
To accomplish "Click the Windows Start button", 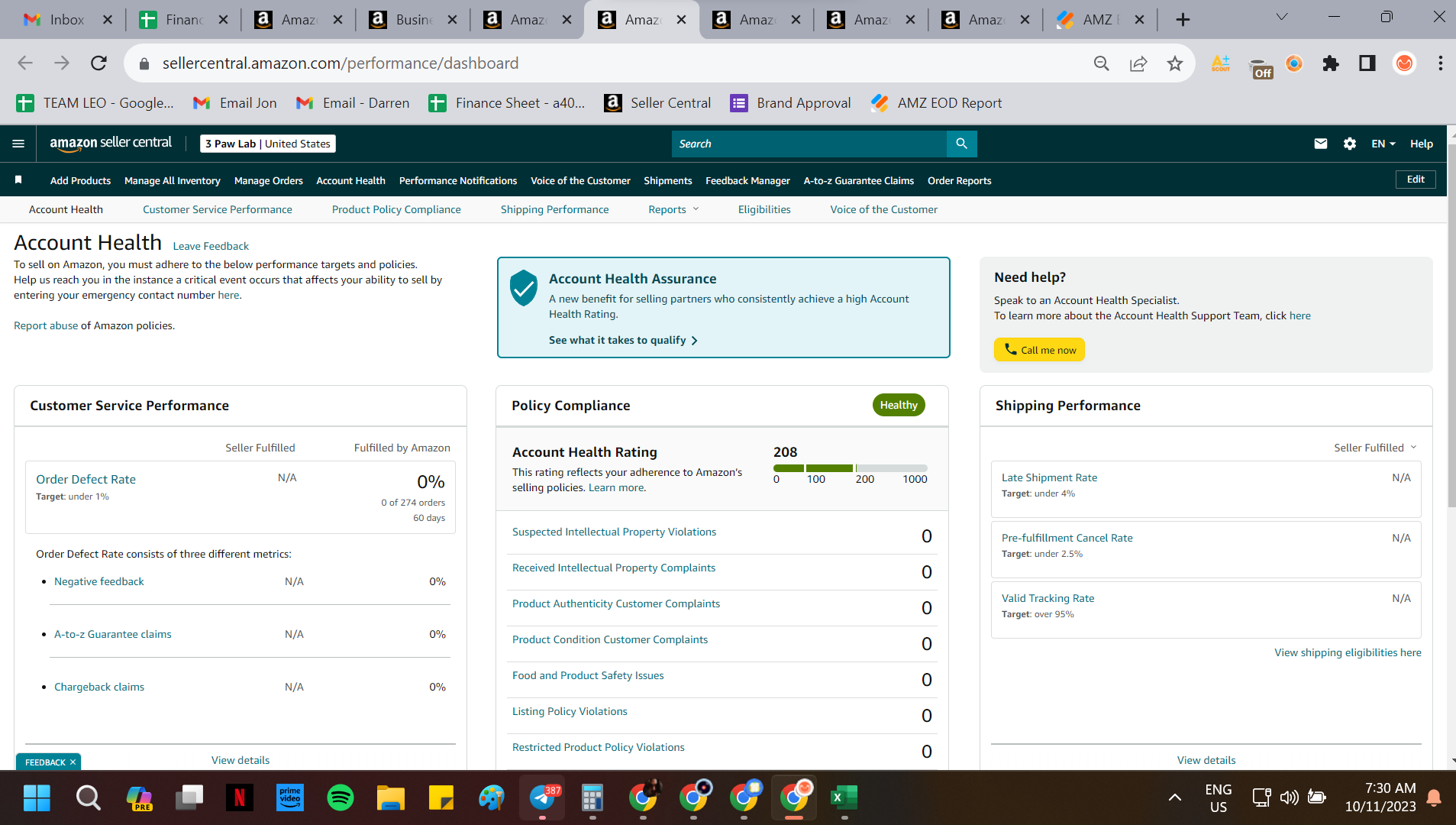I will [x=37, y=797].
